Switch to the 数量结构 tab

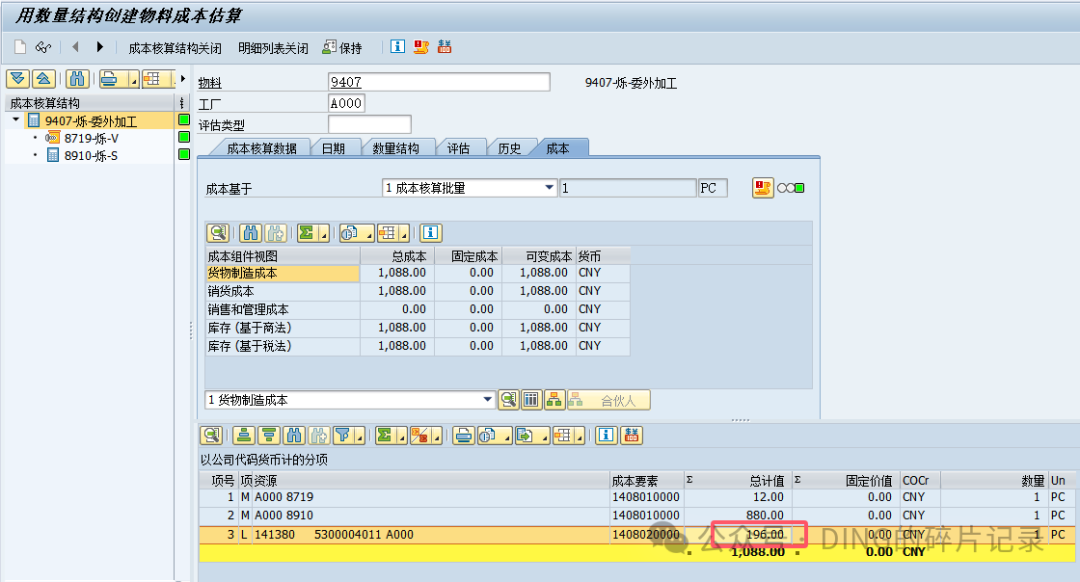pos(395,148)
